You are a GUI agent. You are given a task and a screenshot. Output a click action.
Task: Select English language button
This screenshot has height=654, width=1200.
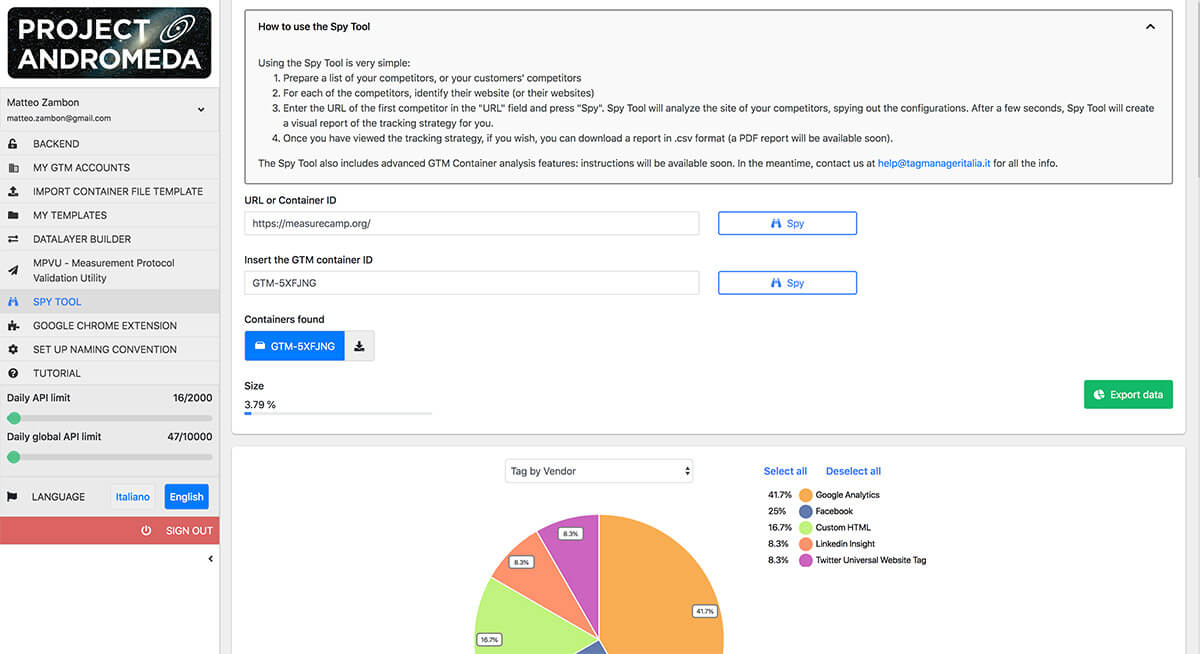coord(187,497)
